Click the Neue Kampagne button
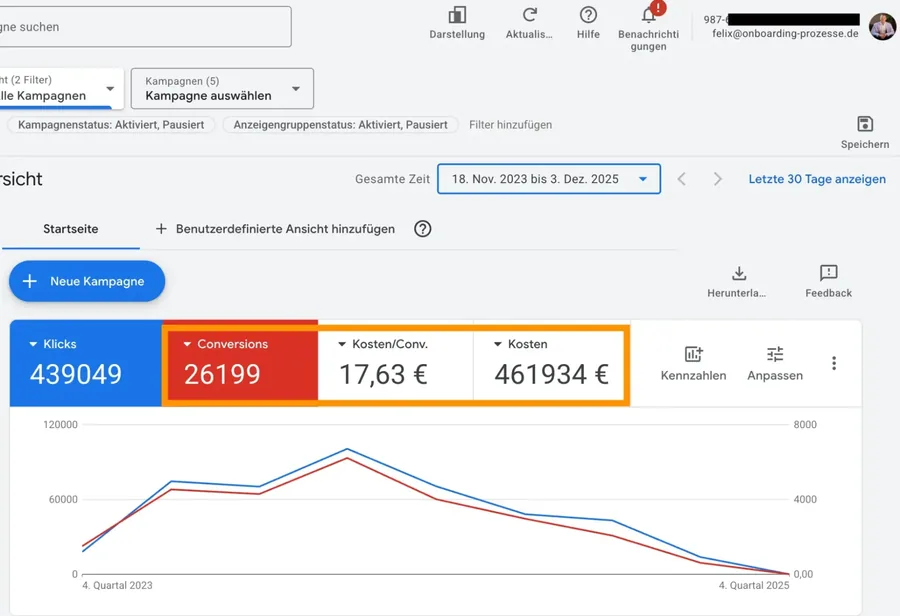Viewport: 900px width, 616px height. tap(87, 281)
